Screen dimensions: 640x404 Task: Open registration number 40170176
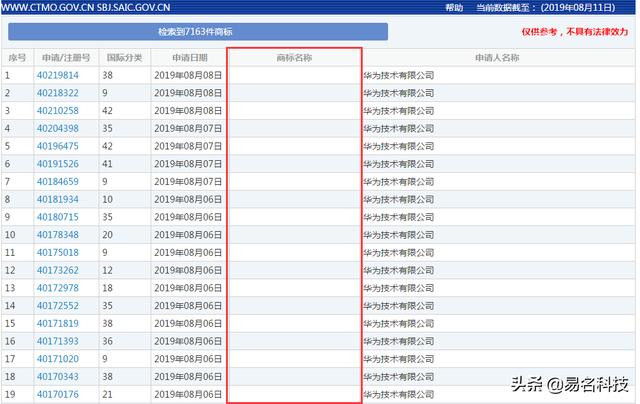(x=58, y=395)
